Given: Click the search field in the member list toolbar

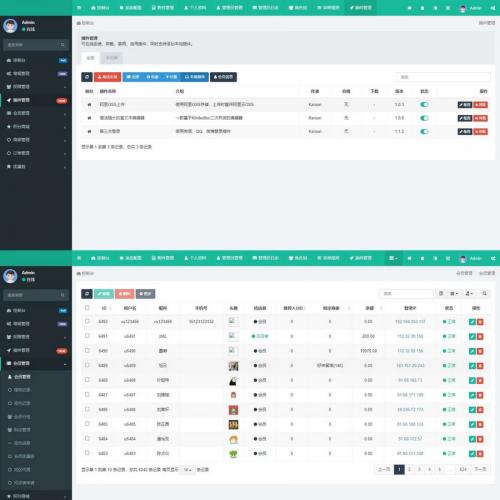Looking at the screenshot, I should [x=406, y=293].
